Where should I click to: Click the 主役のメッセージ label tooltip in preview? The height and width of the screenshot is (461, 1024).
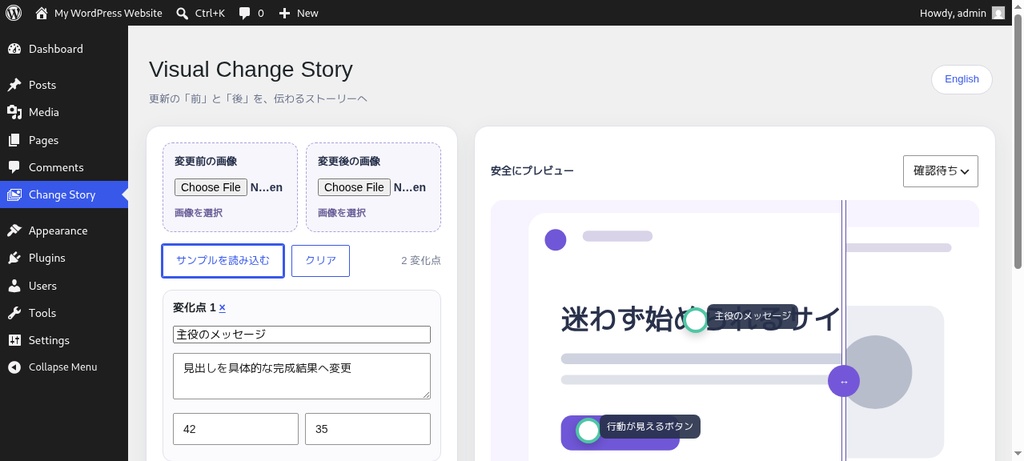click(x=752, y=316)
